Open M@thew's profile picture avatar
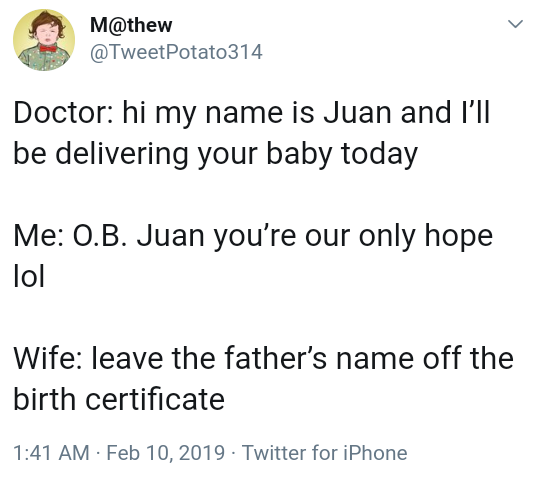 coord(44,40)
